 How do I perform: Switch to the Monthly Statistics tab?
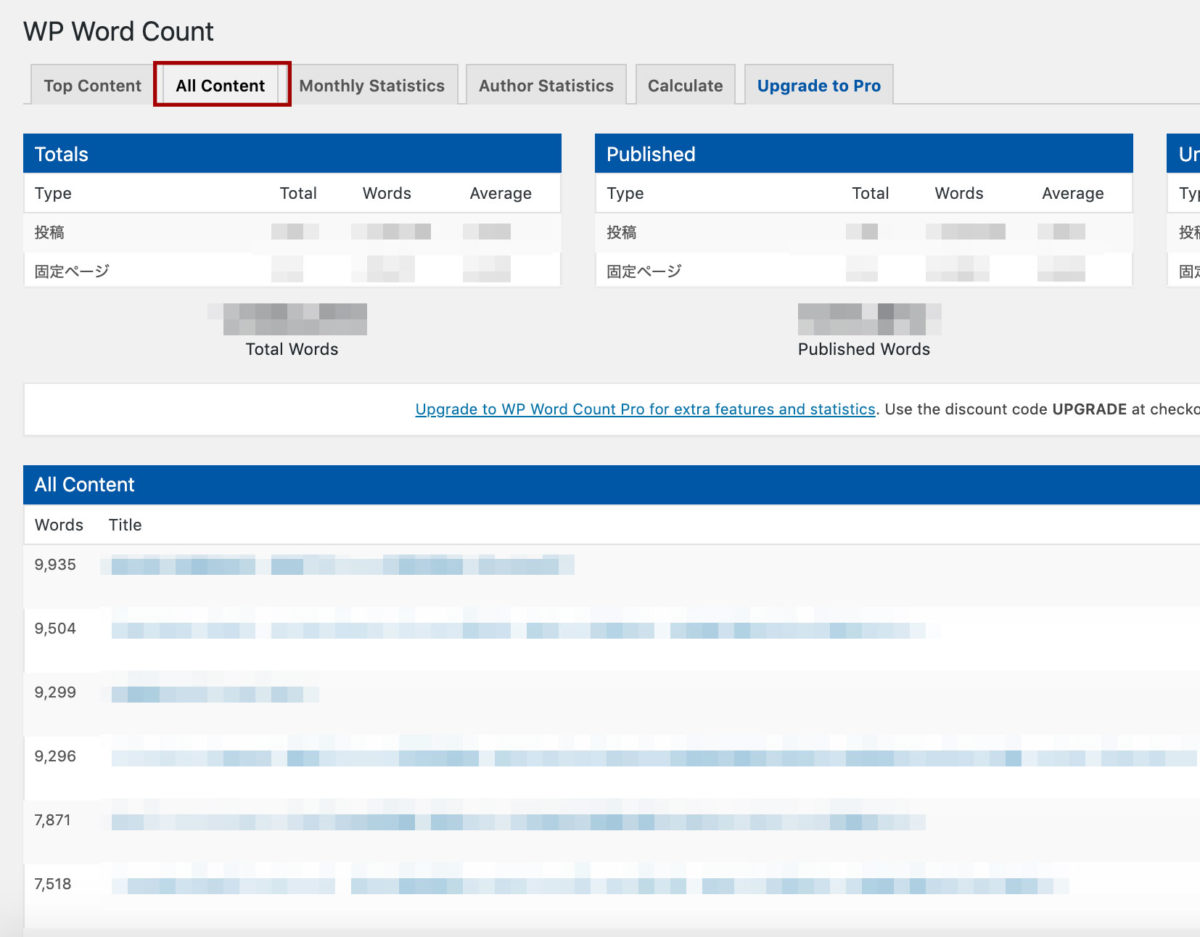371,86
